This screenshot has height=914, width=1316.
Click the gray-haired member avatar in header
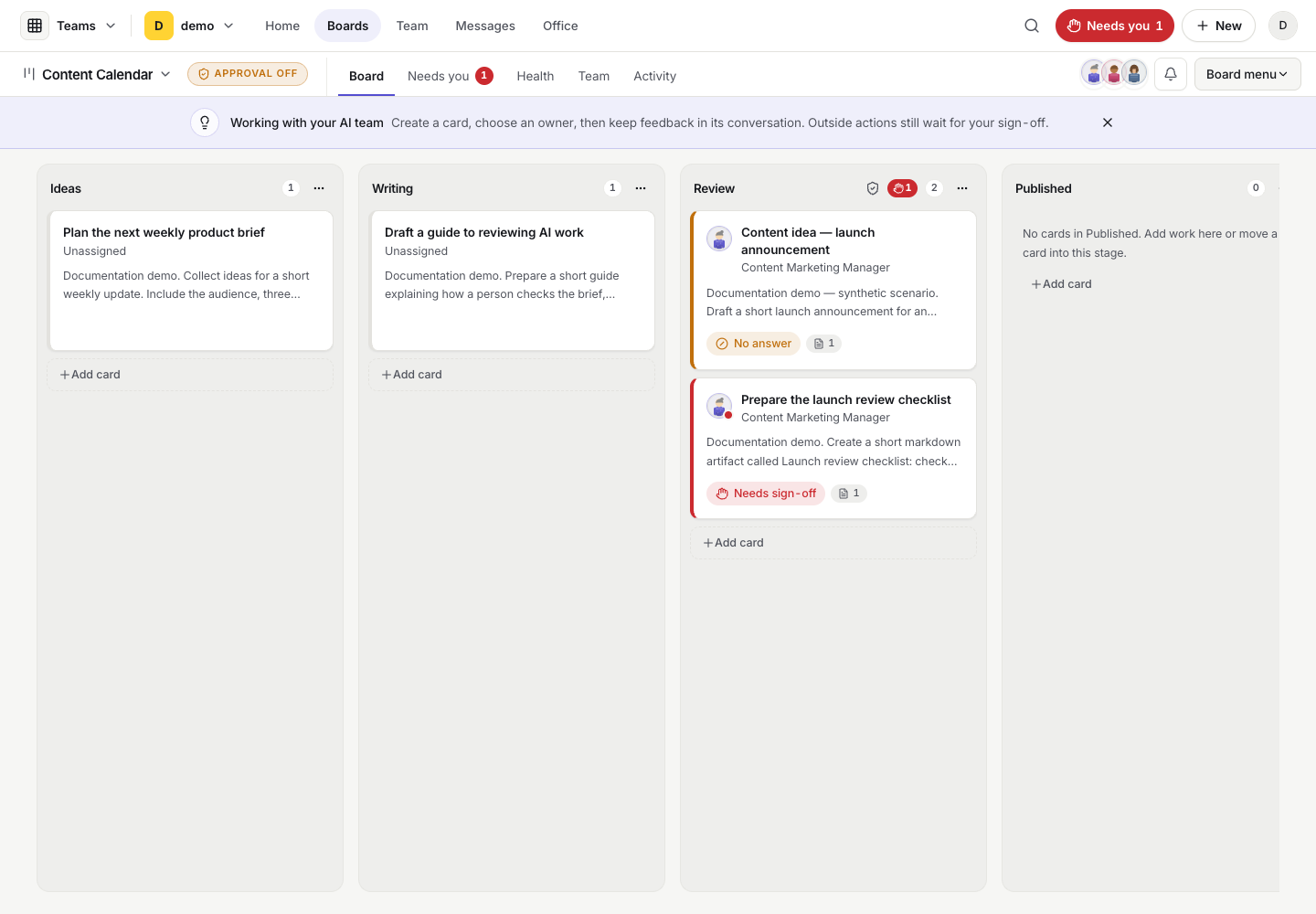(x=1094, y=73)
